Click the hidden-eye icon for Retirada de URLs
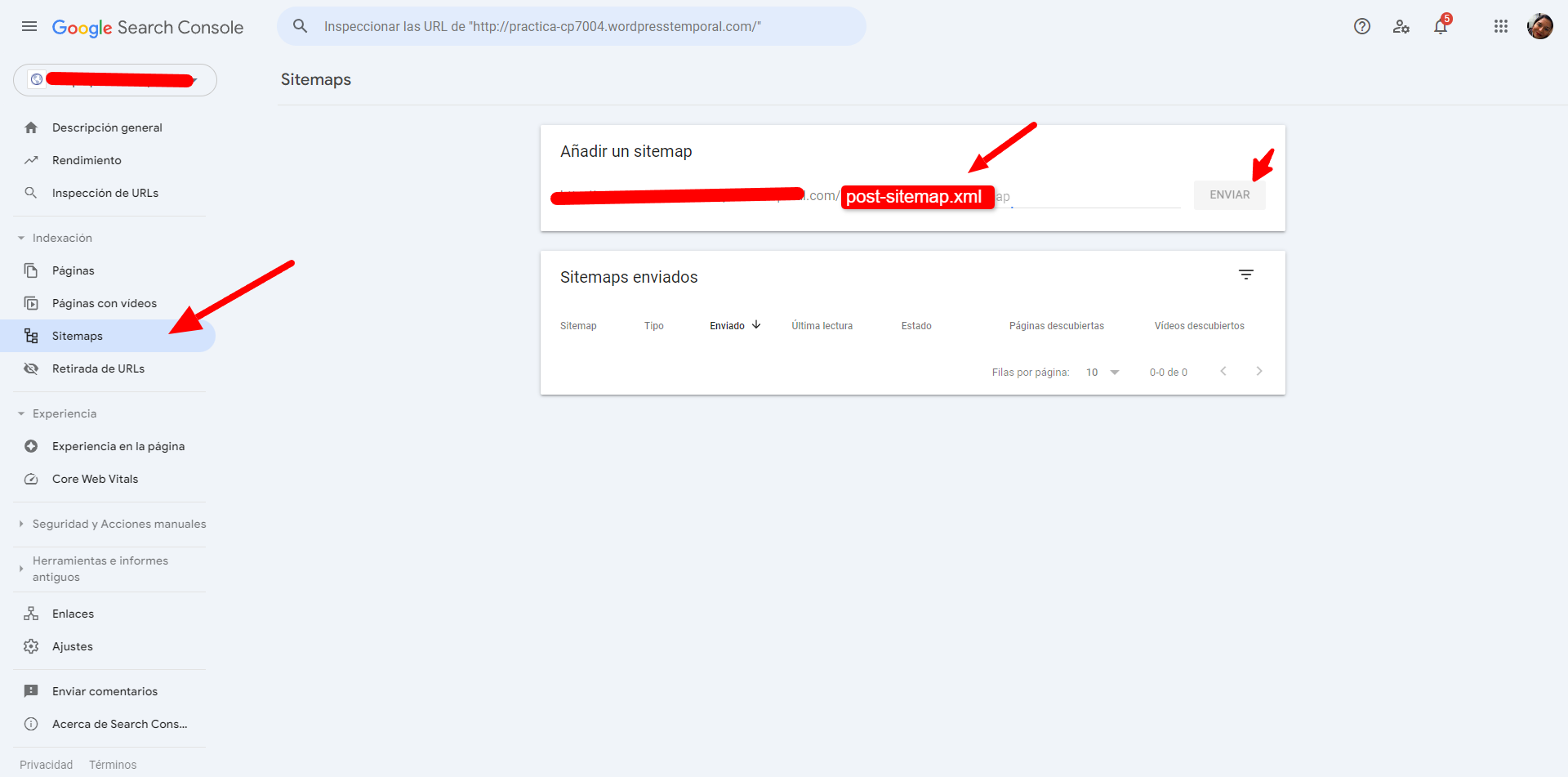Image resolution: width=1568 pixels, height=777 pixels. click(31, 368)
